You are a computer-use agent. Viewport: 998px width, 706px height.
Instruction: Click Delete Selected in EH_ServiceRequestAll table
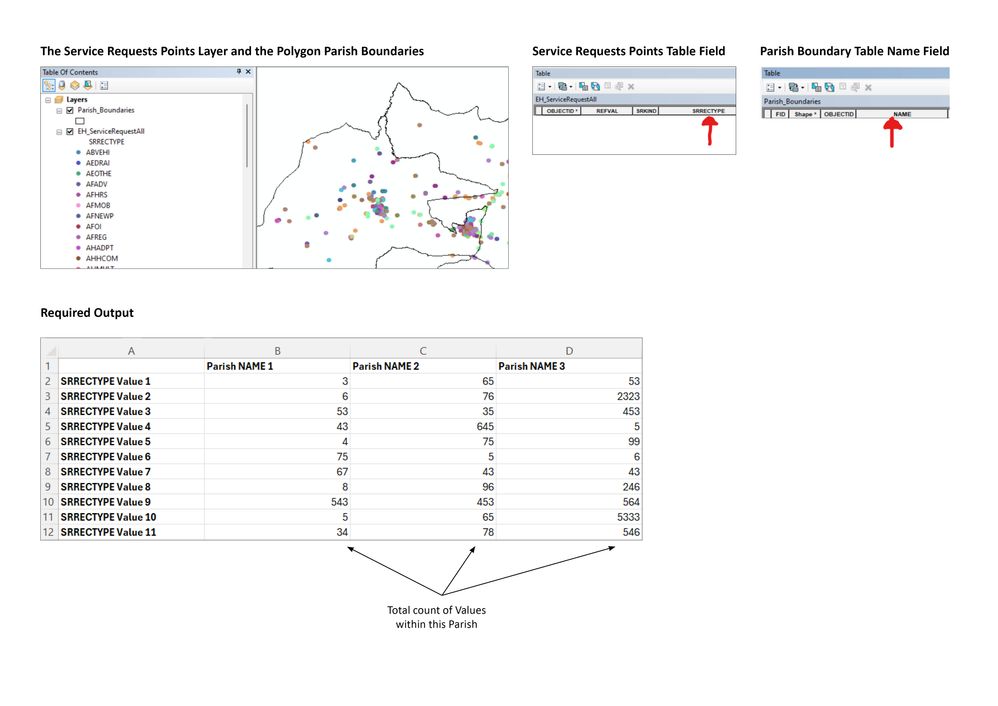pyautogui.click(x=631, y=87)
